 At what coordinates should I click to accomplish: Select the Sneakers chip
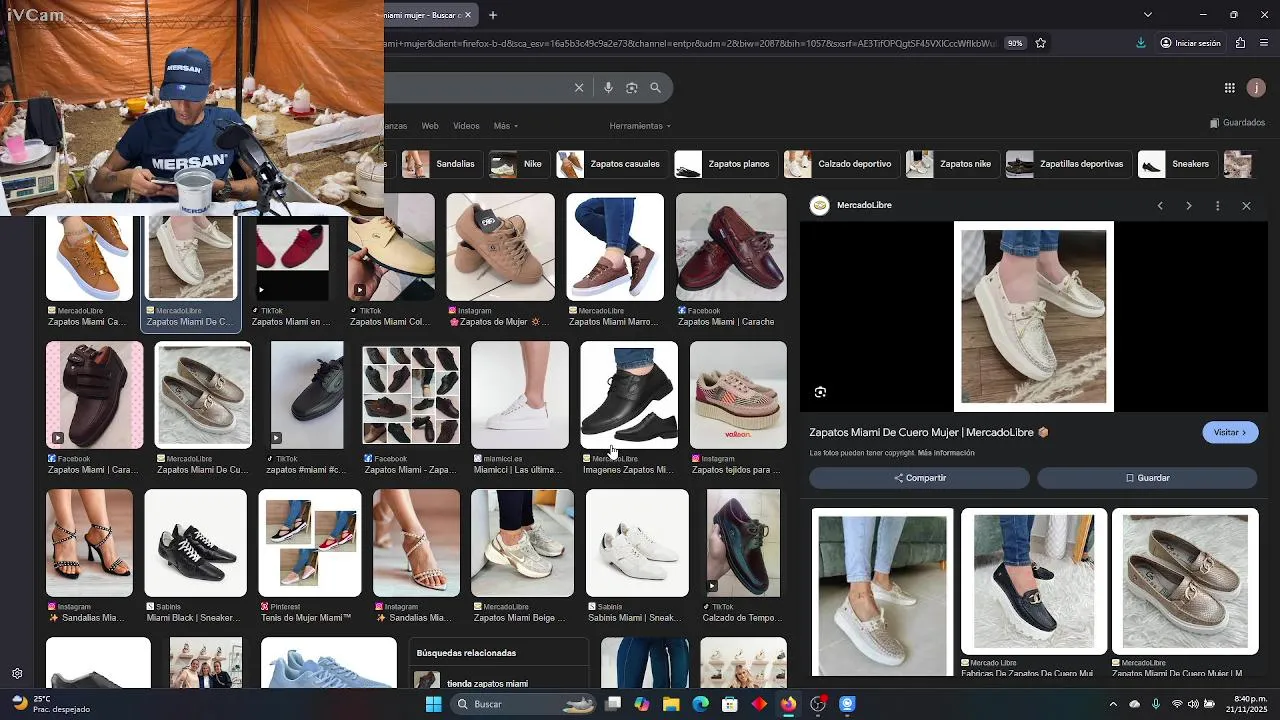click(x=1177, y=164)
